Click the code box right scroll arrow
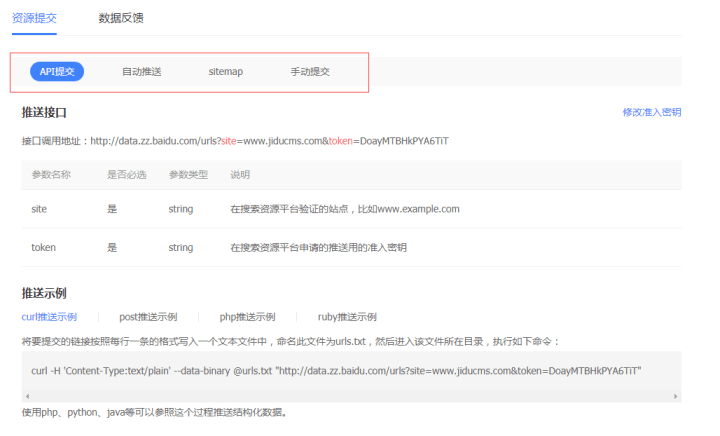720x436 pixels. [675, 396]
